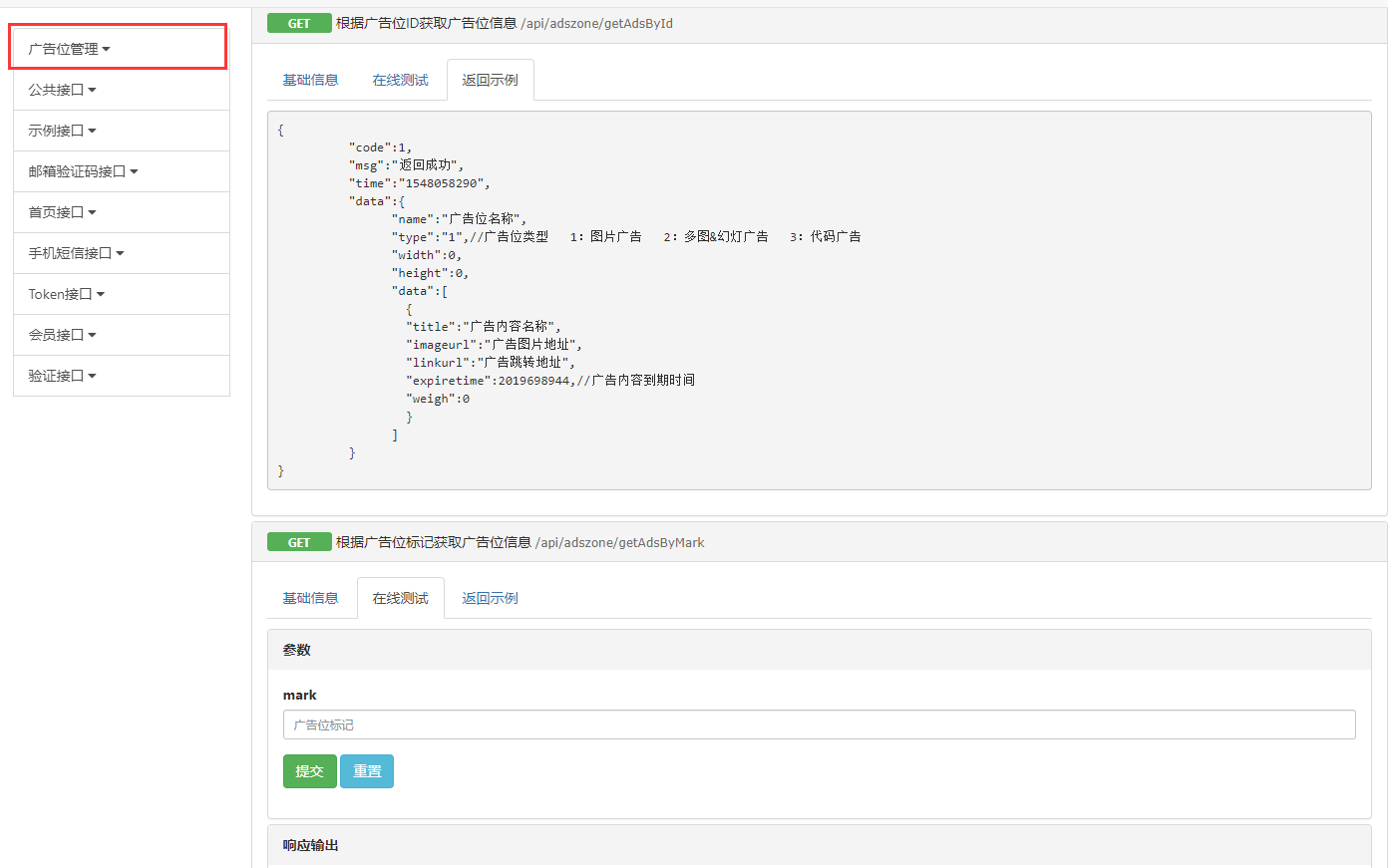Expand the 广告位管理 sidebar menu
Image resolution: width=1388 pixels, height=868 pixels.
[120, 49]
